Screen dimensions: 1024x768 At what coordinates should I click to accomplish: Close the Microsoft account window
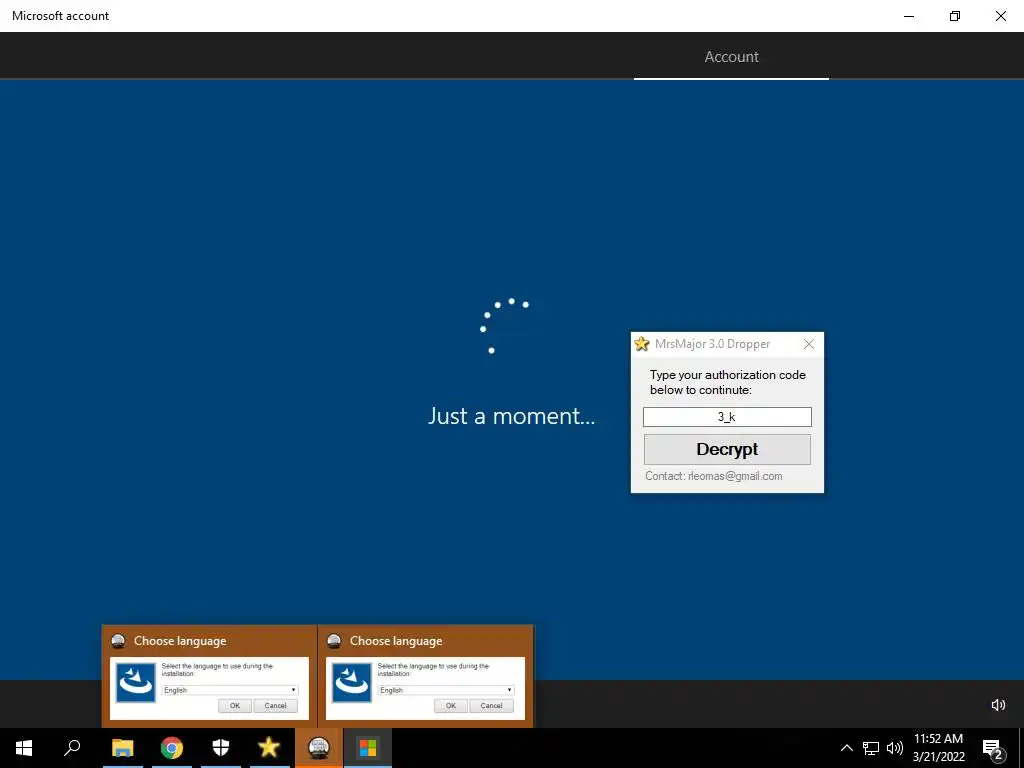pos(1000,16)
